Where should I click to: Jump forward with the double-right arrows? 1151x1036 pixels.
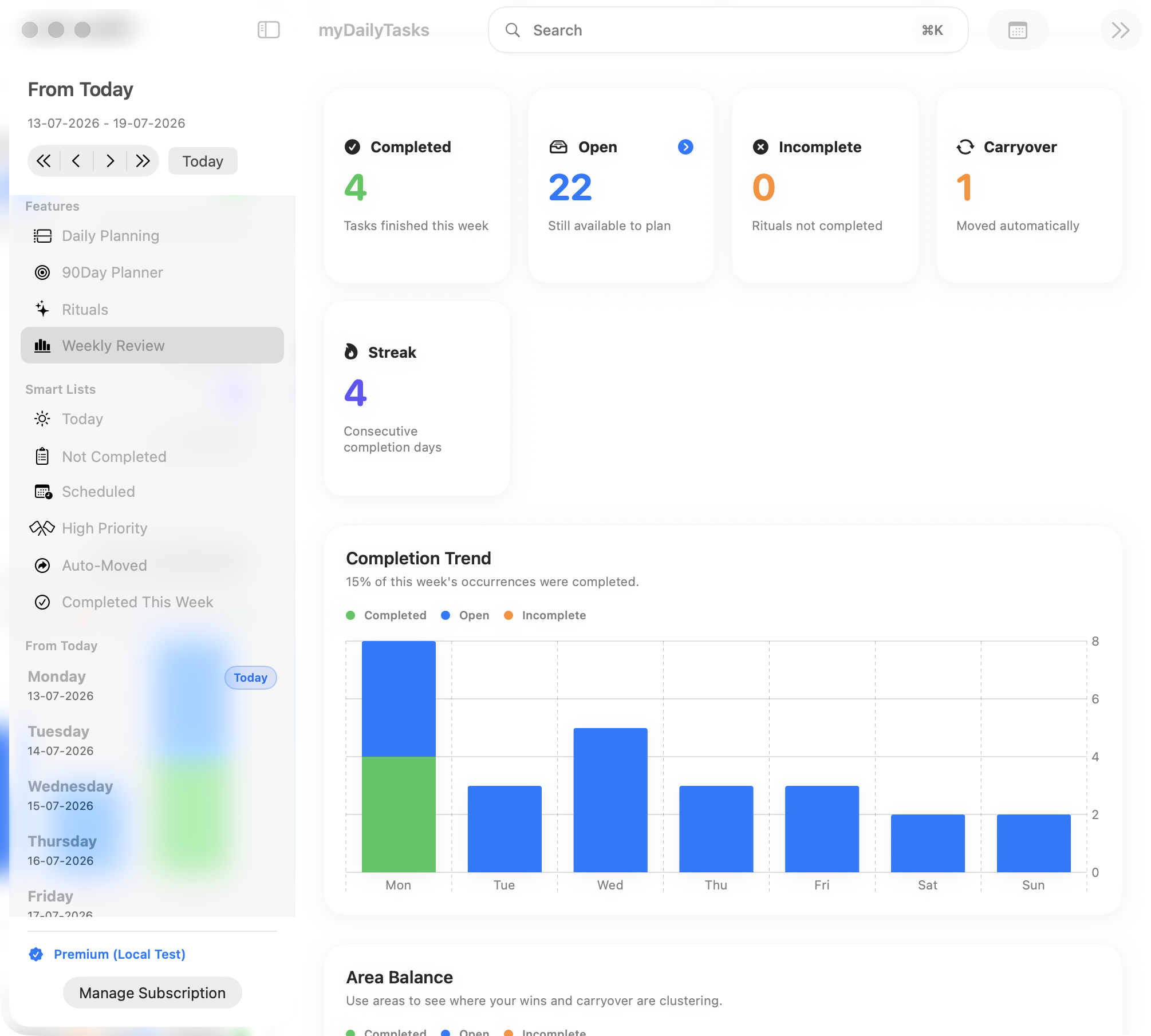(x=143, y=161)
